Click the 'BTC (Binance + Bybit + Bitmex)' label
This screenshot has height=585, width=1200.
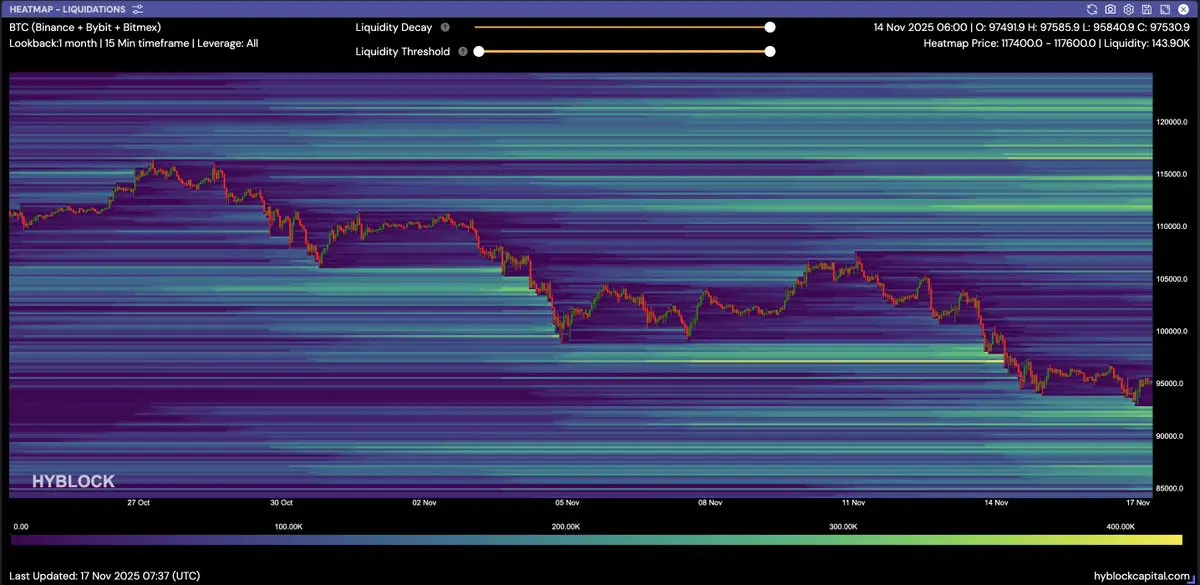pyautogui.click(x=85, y=28)
